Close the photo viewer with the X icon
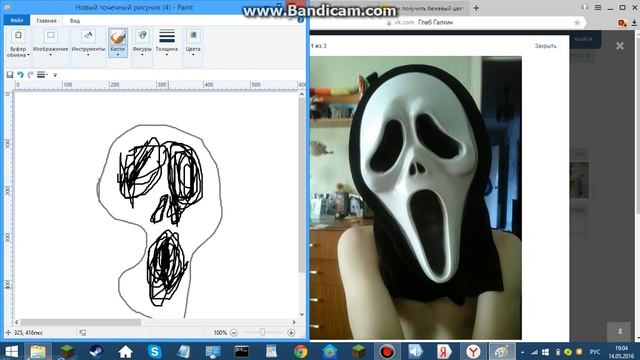The width and height of the screenshot is (640, 360). click(x=620, y=46)
